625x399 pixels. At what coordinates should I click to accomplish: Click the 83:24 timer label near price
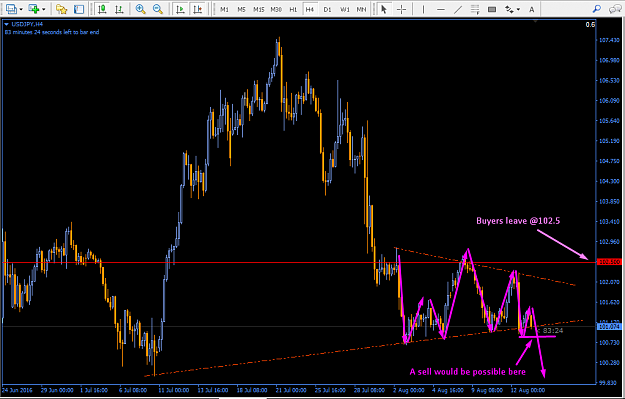[x=553, y=330]
